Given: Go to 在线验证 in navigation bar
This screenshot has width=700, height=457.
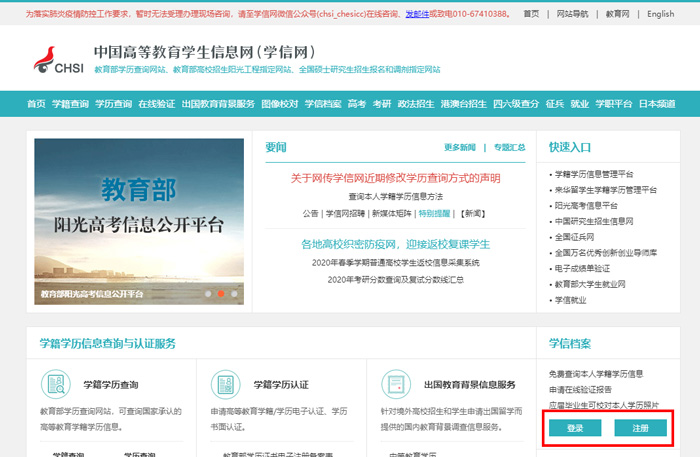Looking at the screenshot, I should [x=156, y=104].
